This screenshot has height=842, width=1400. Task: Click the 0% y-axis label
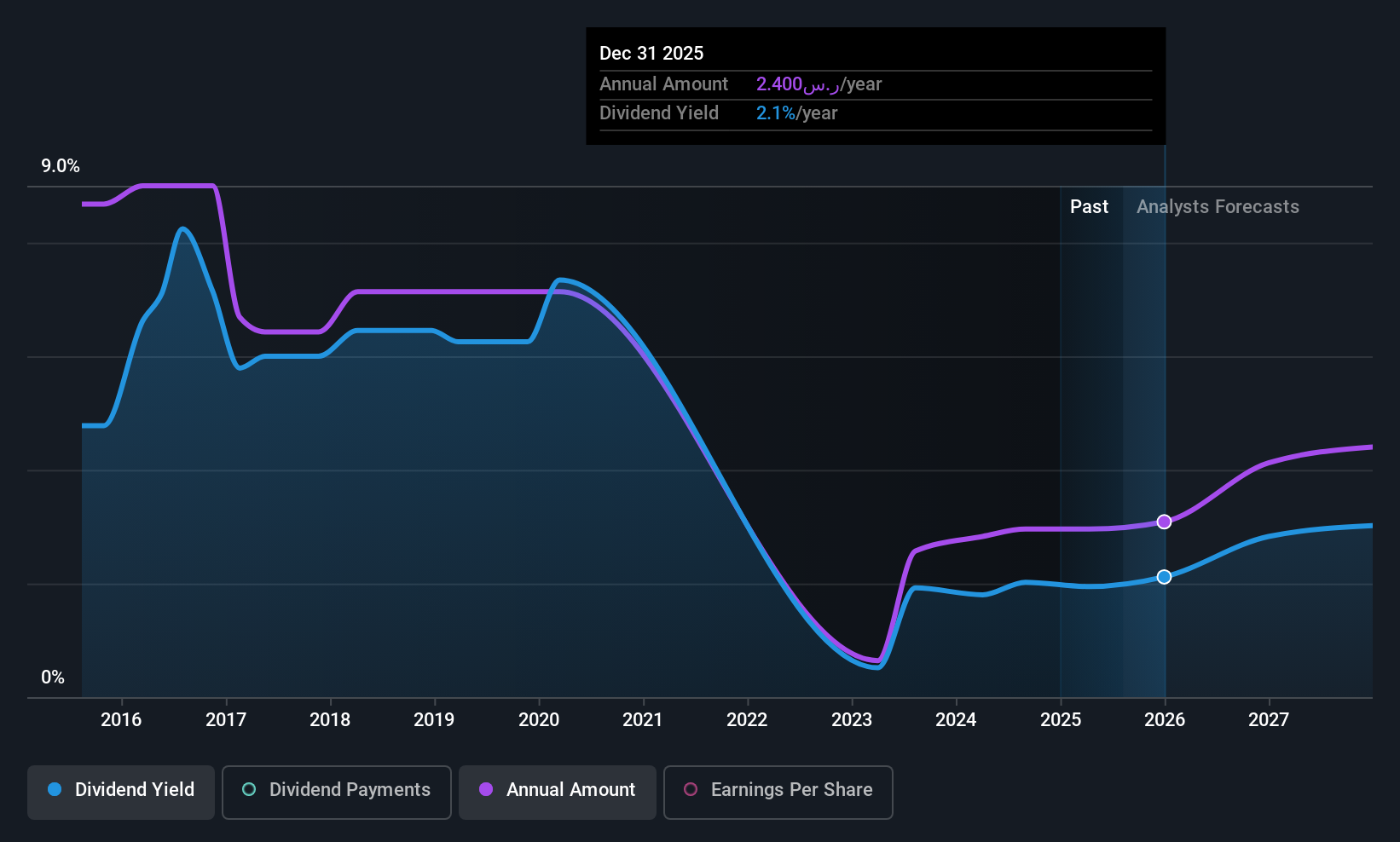pyautogui.click(x=53, y=678)
